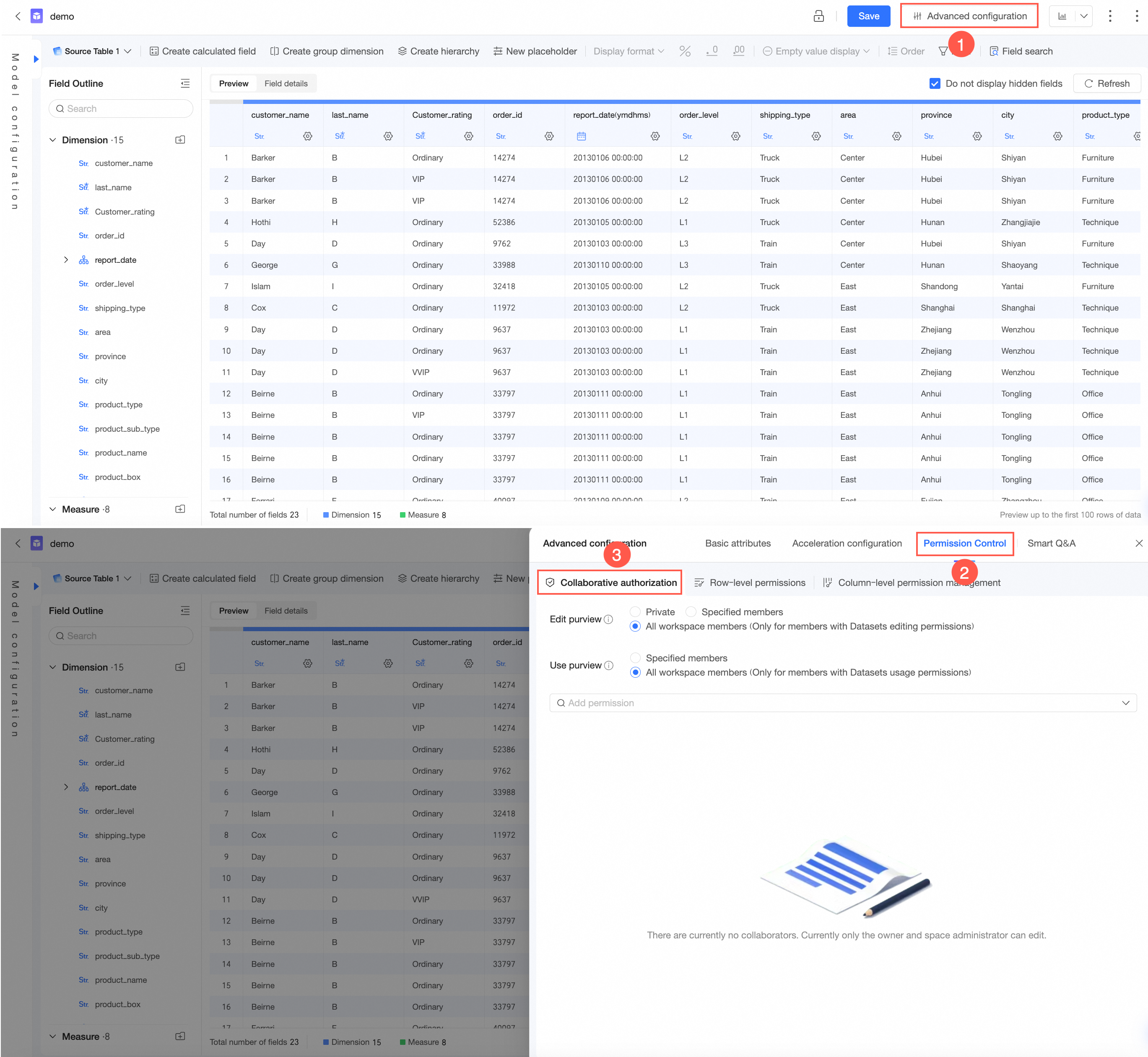1148x1057 pixels.
Task: Click vertical three-dot more options icon
Action: click(x=1110, y=16)
